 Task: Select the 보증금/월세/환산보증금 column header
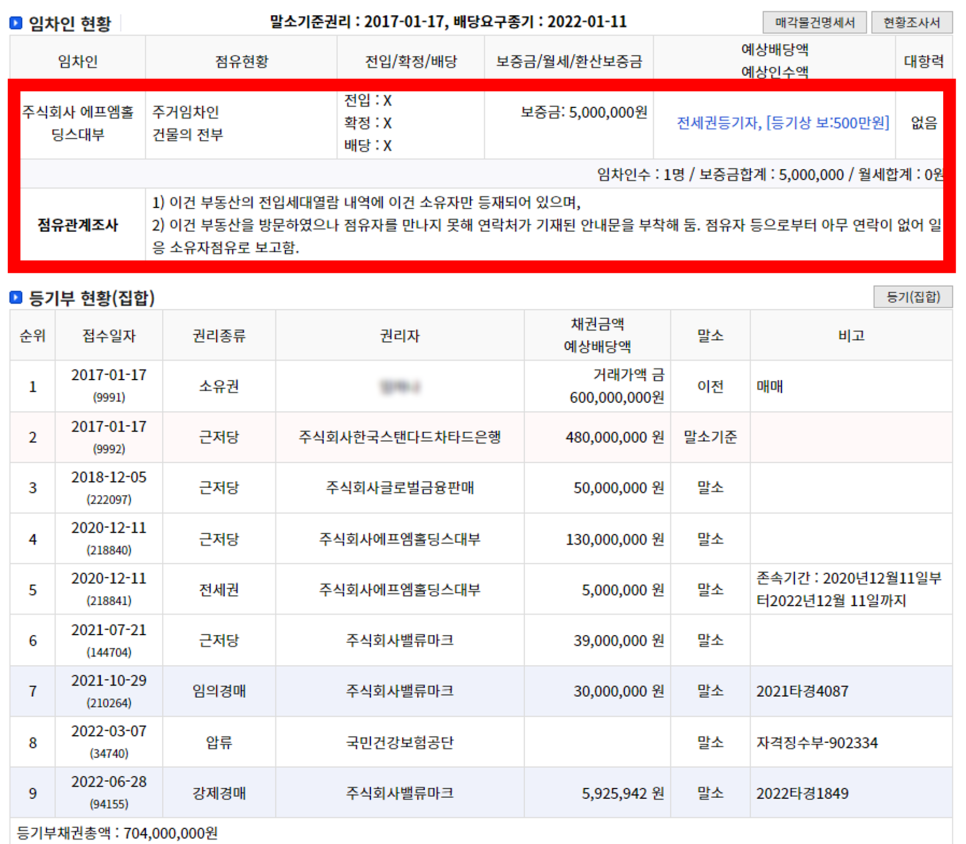[x=569, y=61]
